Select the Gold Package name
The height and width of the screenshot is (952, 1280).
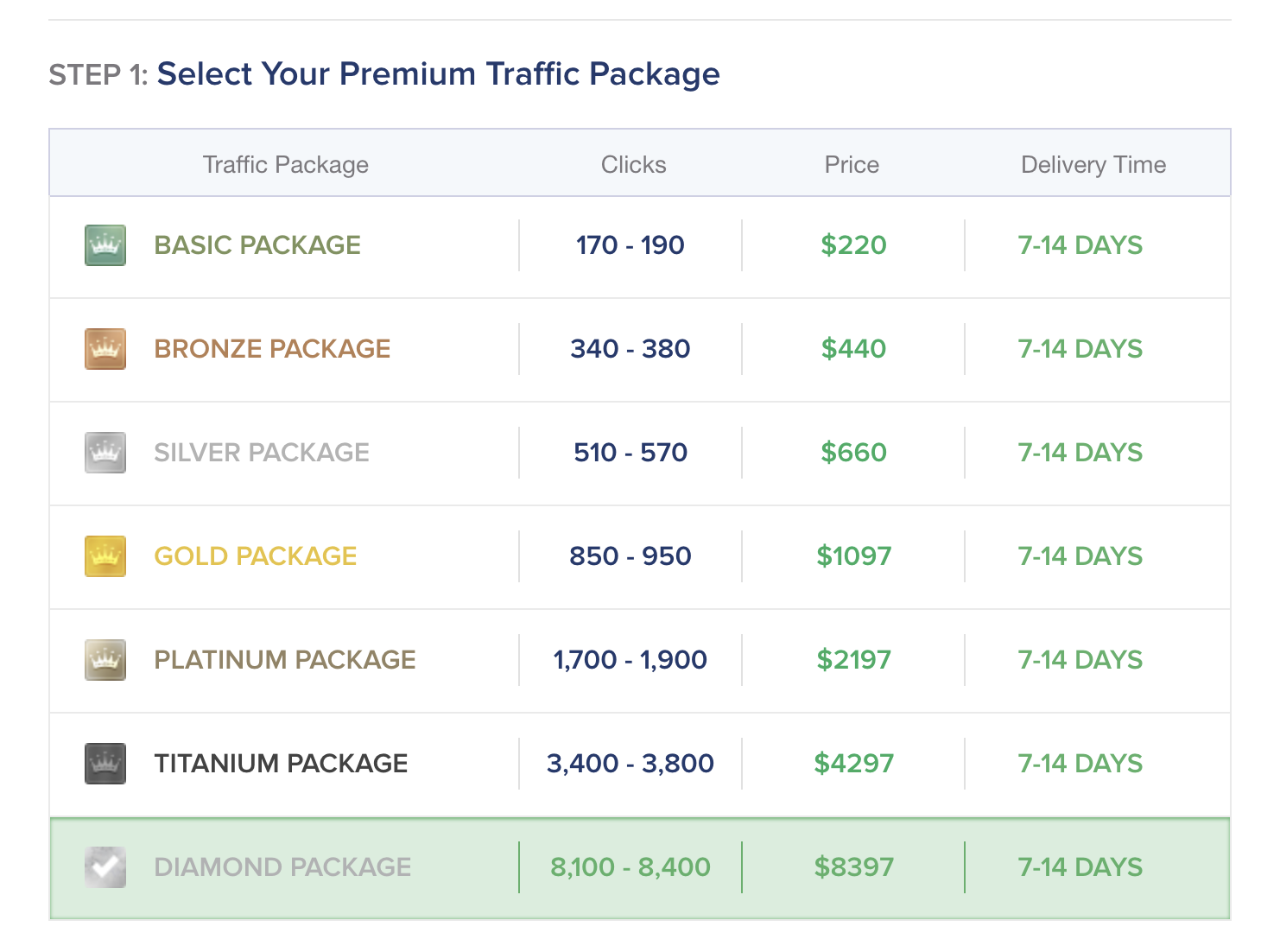pyautogui.click(x=256, y=556)
